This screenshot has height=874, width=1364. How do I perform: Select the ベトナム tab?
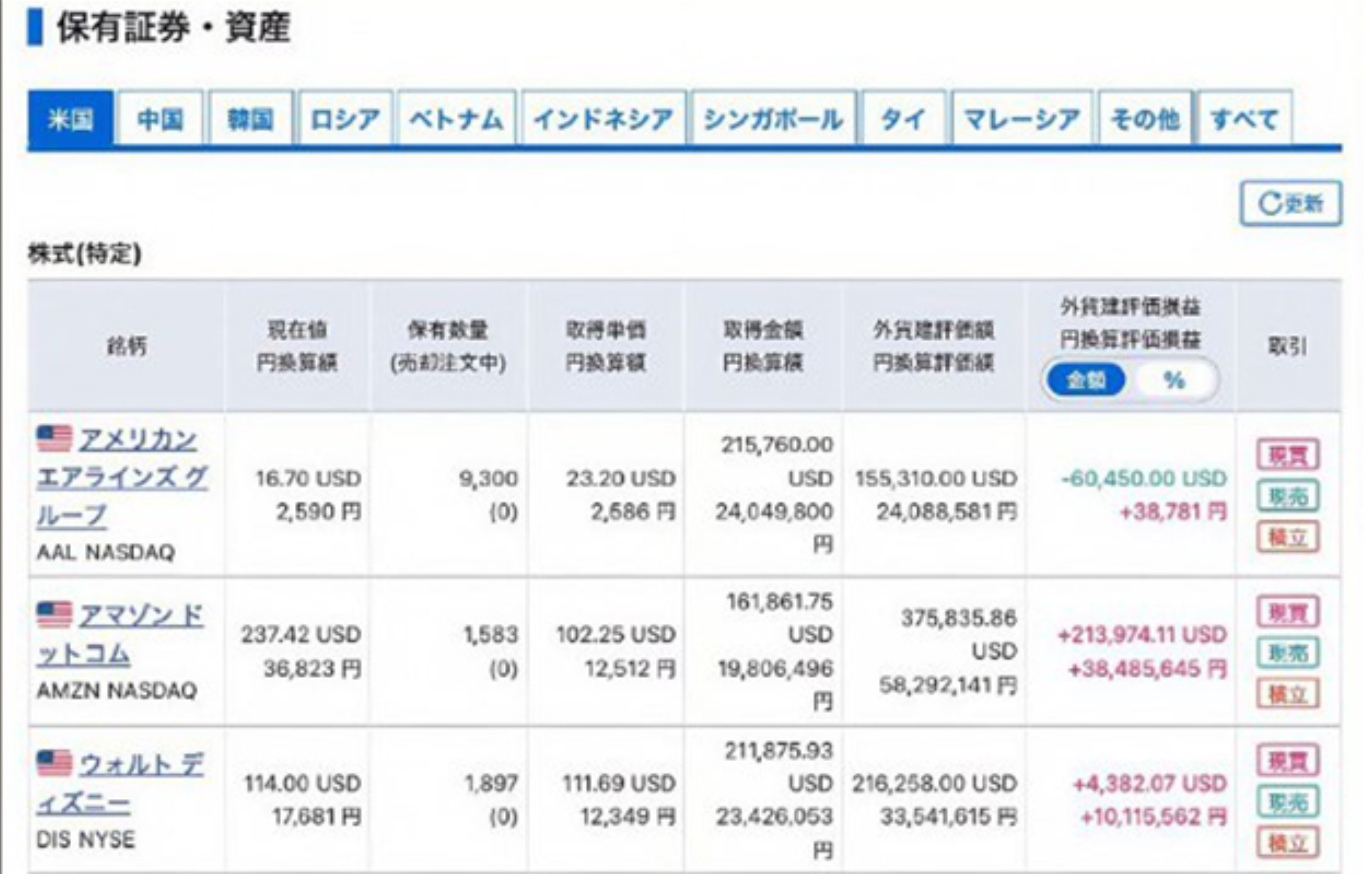click(456, 120)
